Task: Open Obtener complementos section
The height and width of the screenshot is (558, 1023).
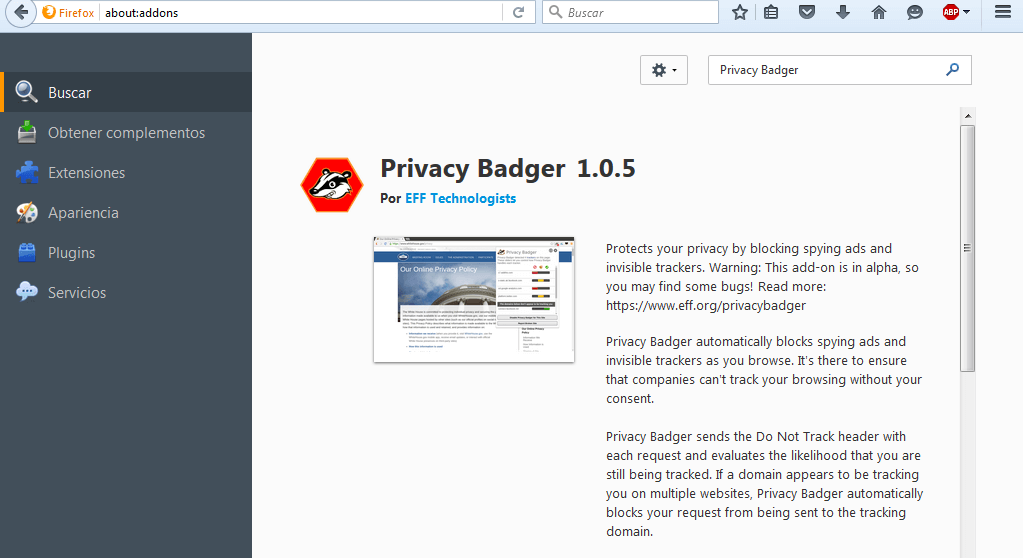Action: click(126, 132)
